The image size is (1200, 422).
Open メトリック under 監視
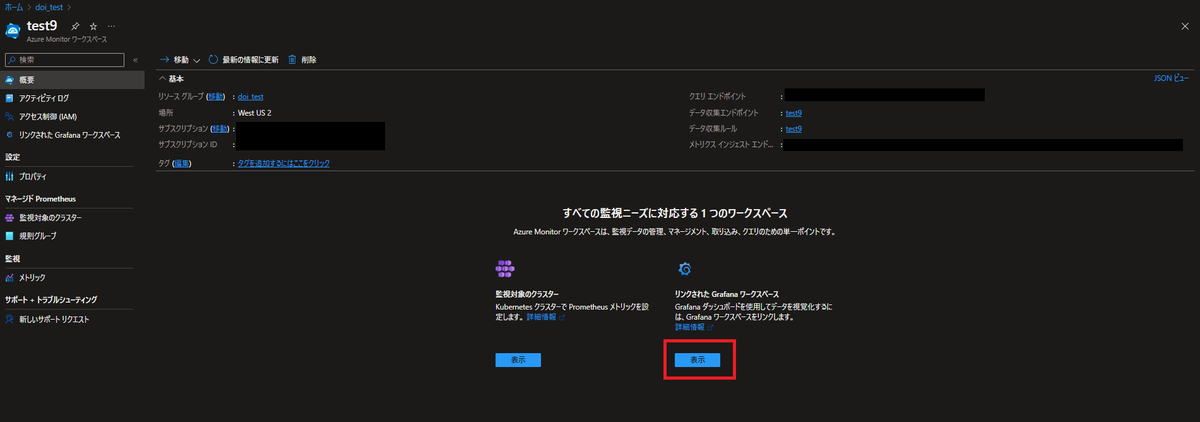pos(74,277)
